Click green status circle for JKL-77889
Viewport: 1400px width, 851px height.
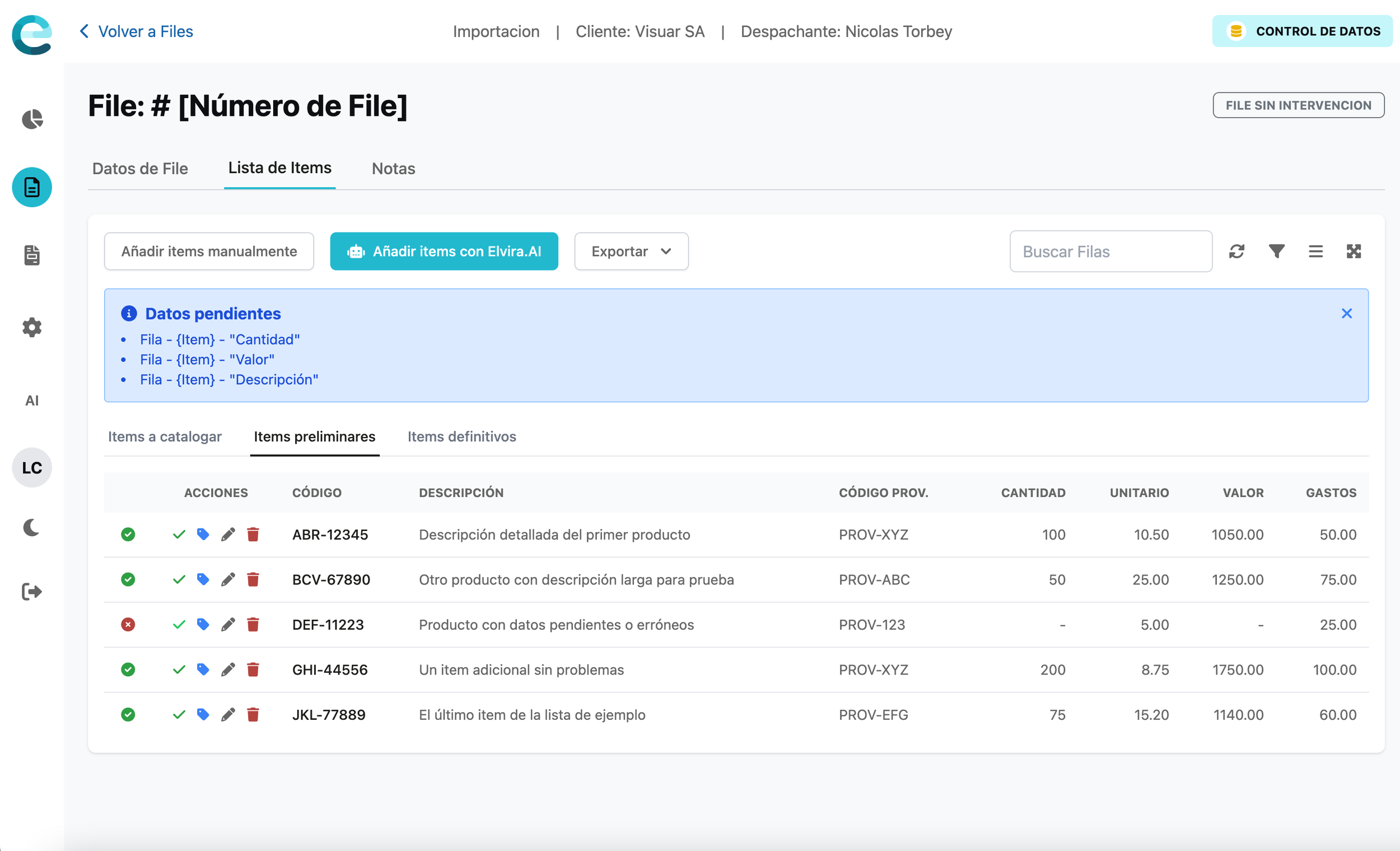(x=128, y=714)
